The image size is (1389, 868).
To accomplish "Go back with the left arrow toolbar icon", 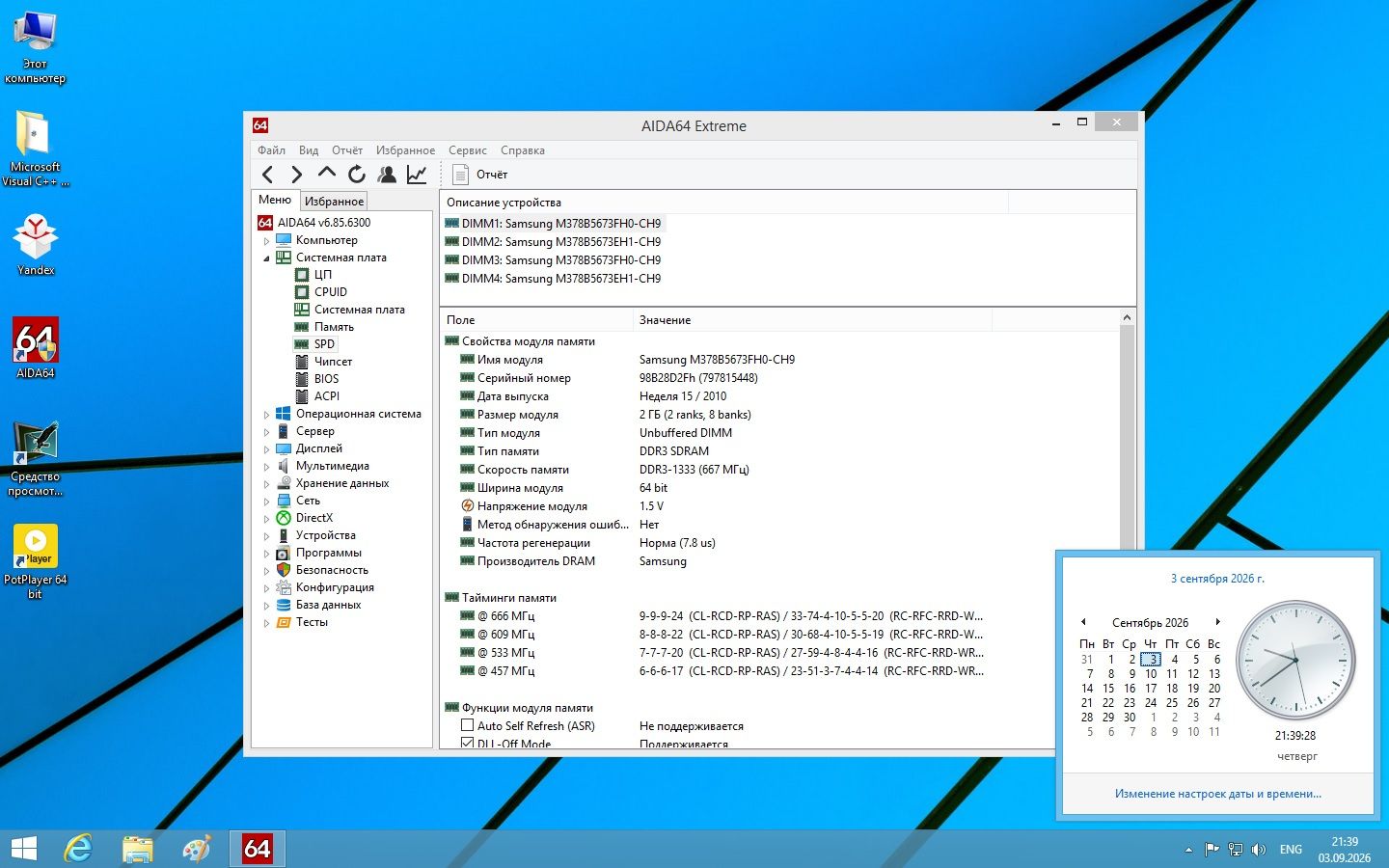I will point(268,175).
